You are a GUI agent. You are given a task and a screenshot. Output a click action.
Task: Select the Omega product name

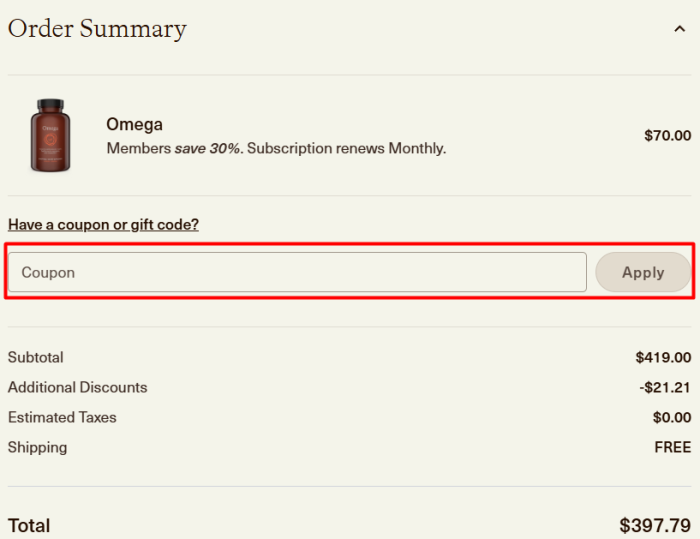click(x=134, y=125)
